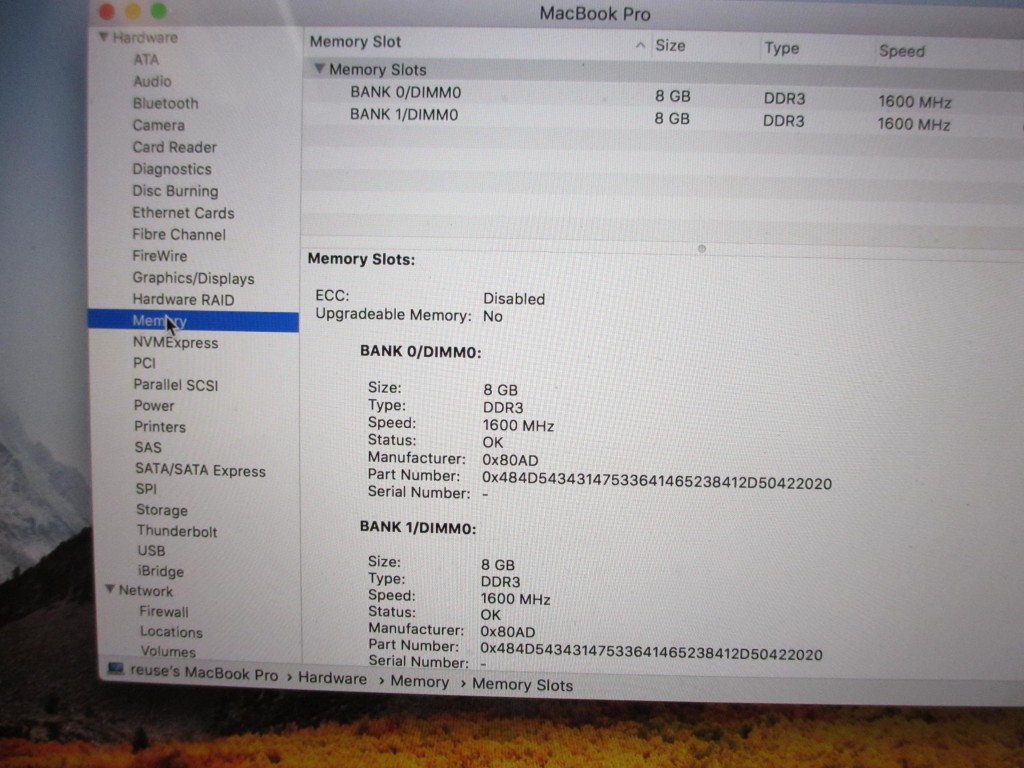1024x768 pixels.
Task: Sort table by Size column
Action: [670, 46]
